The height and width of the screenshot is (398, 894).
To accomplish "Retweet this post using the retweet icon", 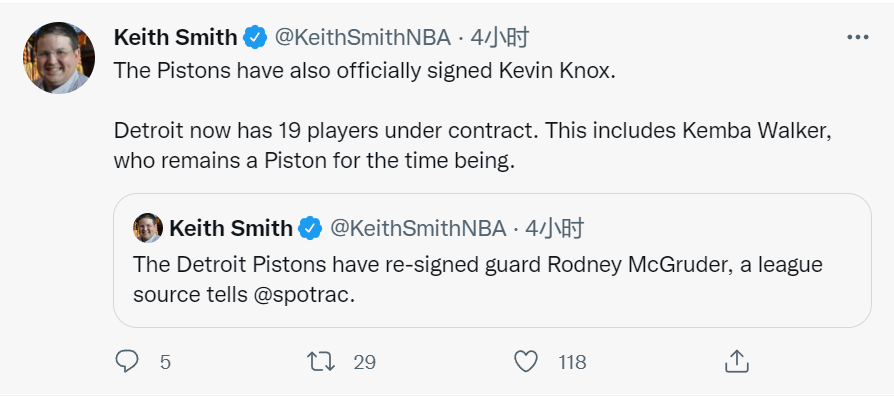I will tap(321, 362).
